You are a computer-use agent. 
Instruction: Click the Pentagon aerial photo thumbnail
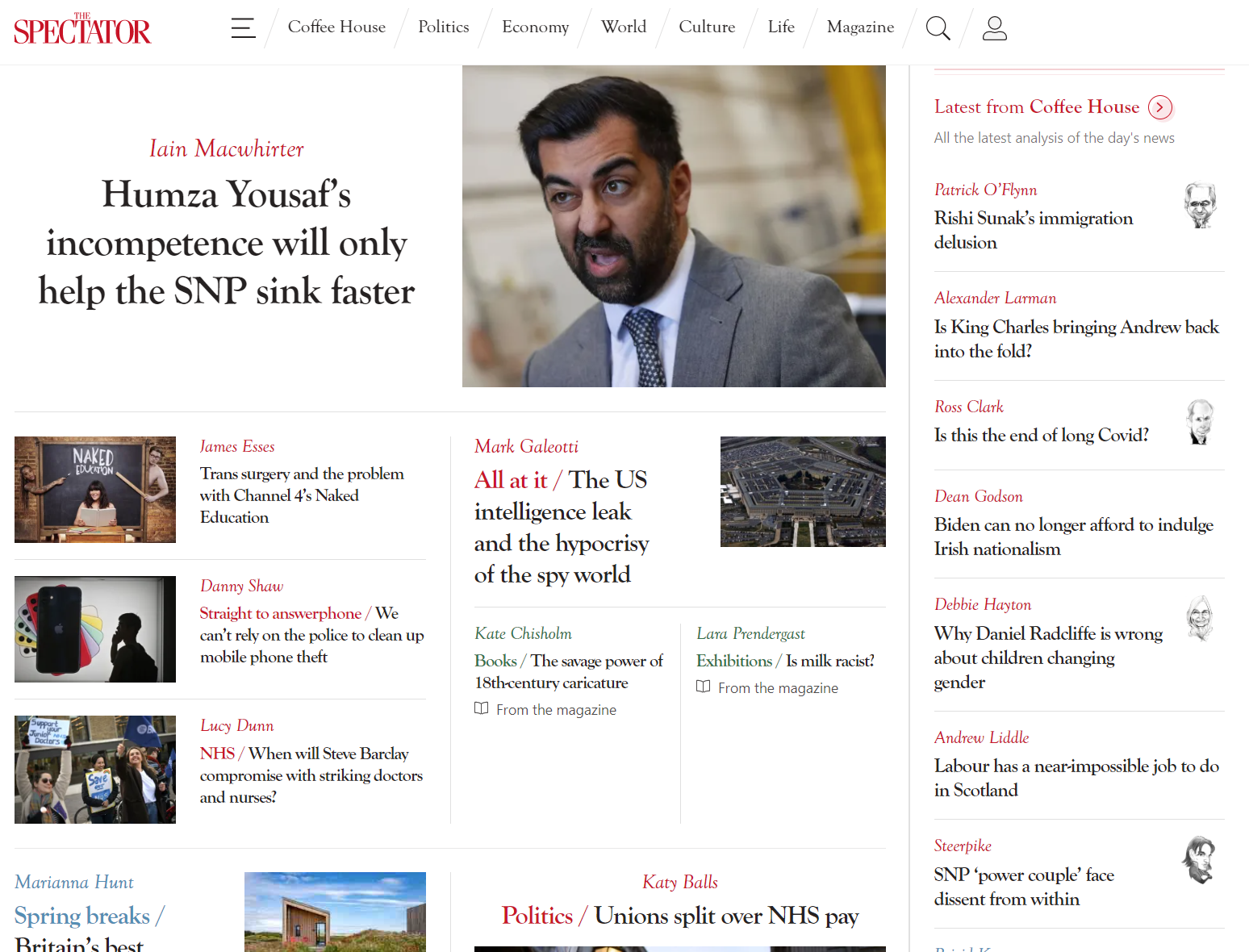coord(803,491)
